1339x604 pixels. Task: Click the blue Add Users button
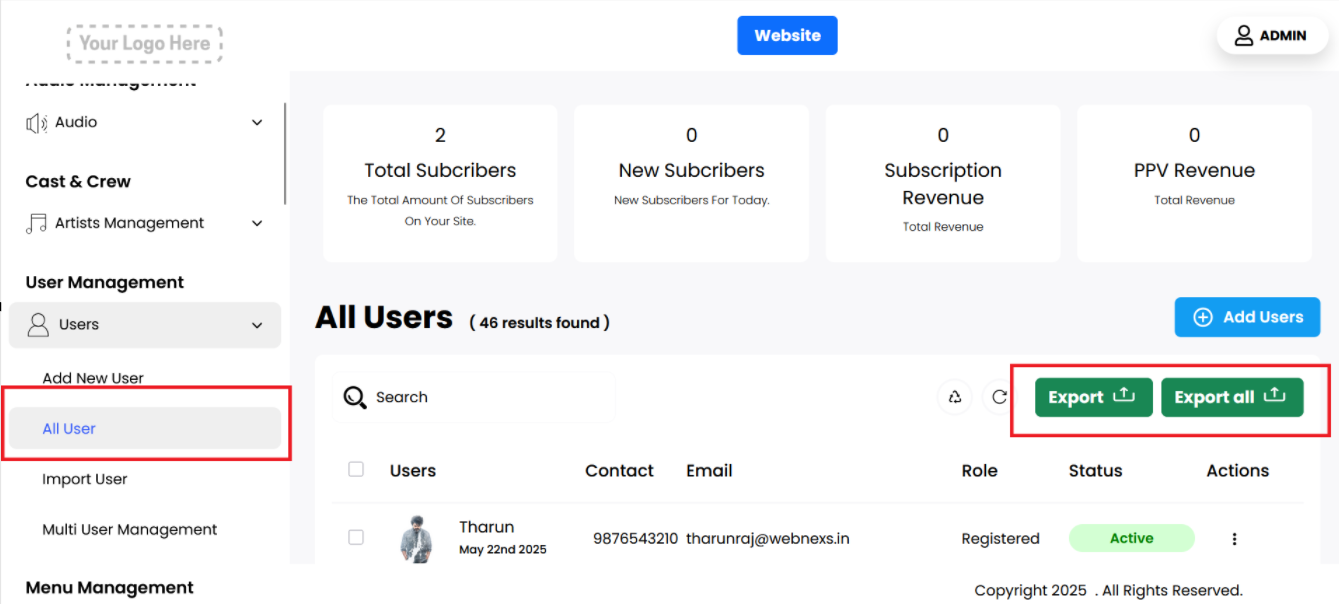(1247, 317)
